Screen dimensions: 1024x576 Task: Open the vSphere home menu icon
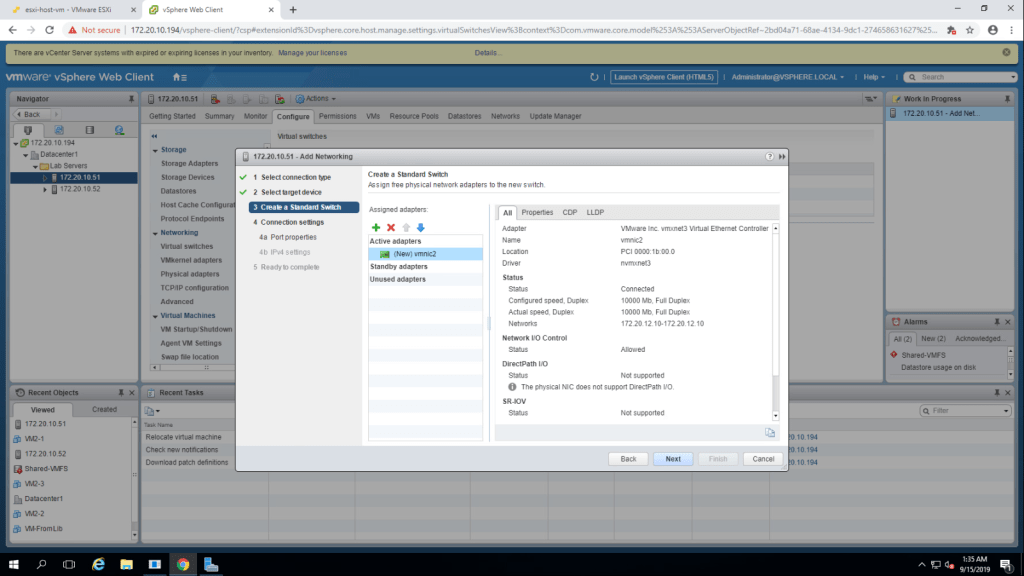tap(179, 77)
